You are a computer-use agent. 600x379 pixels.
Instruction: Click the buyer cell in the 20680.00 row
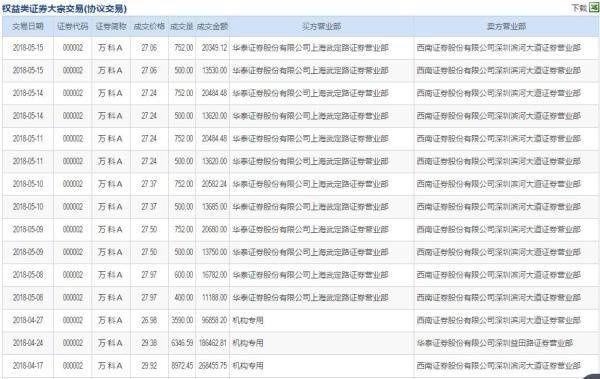coord(310,229)
